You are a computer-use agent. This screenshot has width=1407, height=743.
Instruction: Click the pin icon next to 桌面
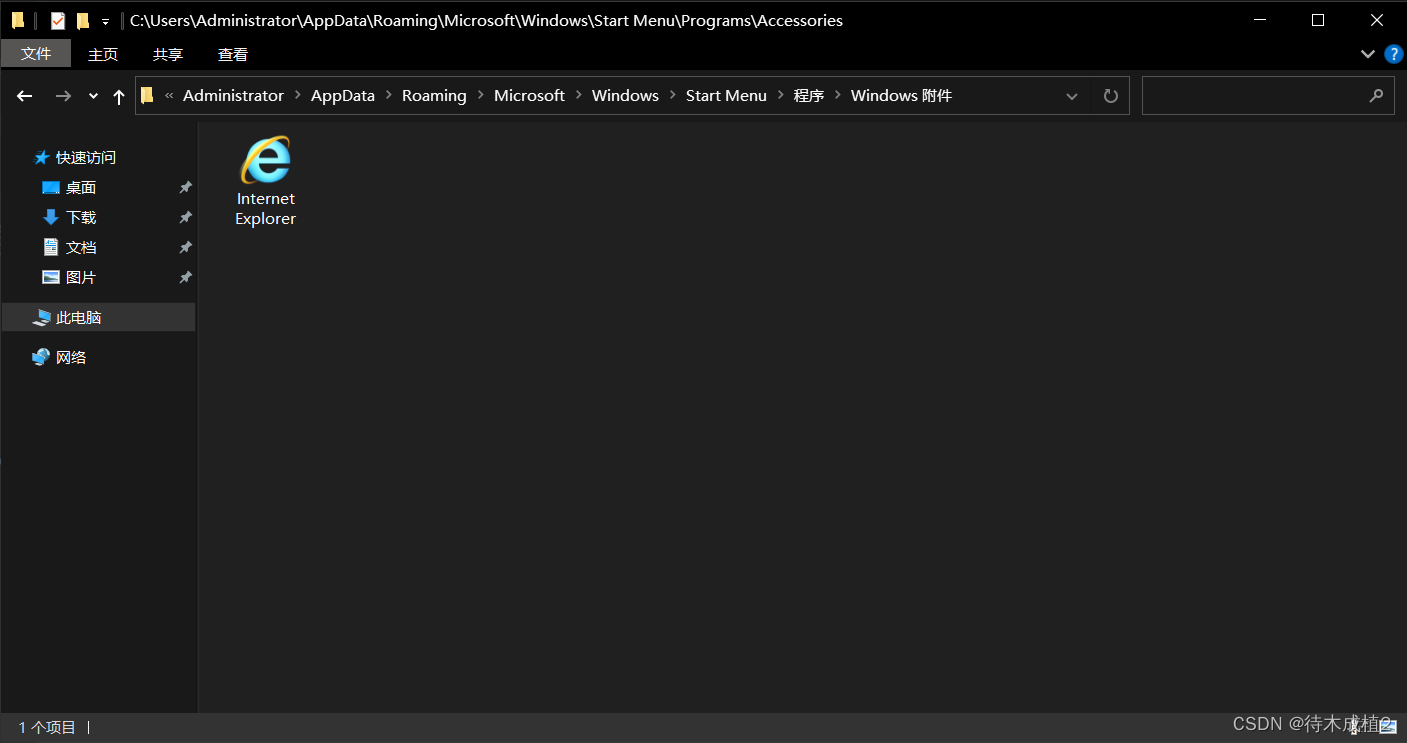[185, 187]
